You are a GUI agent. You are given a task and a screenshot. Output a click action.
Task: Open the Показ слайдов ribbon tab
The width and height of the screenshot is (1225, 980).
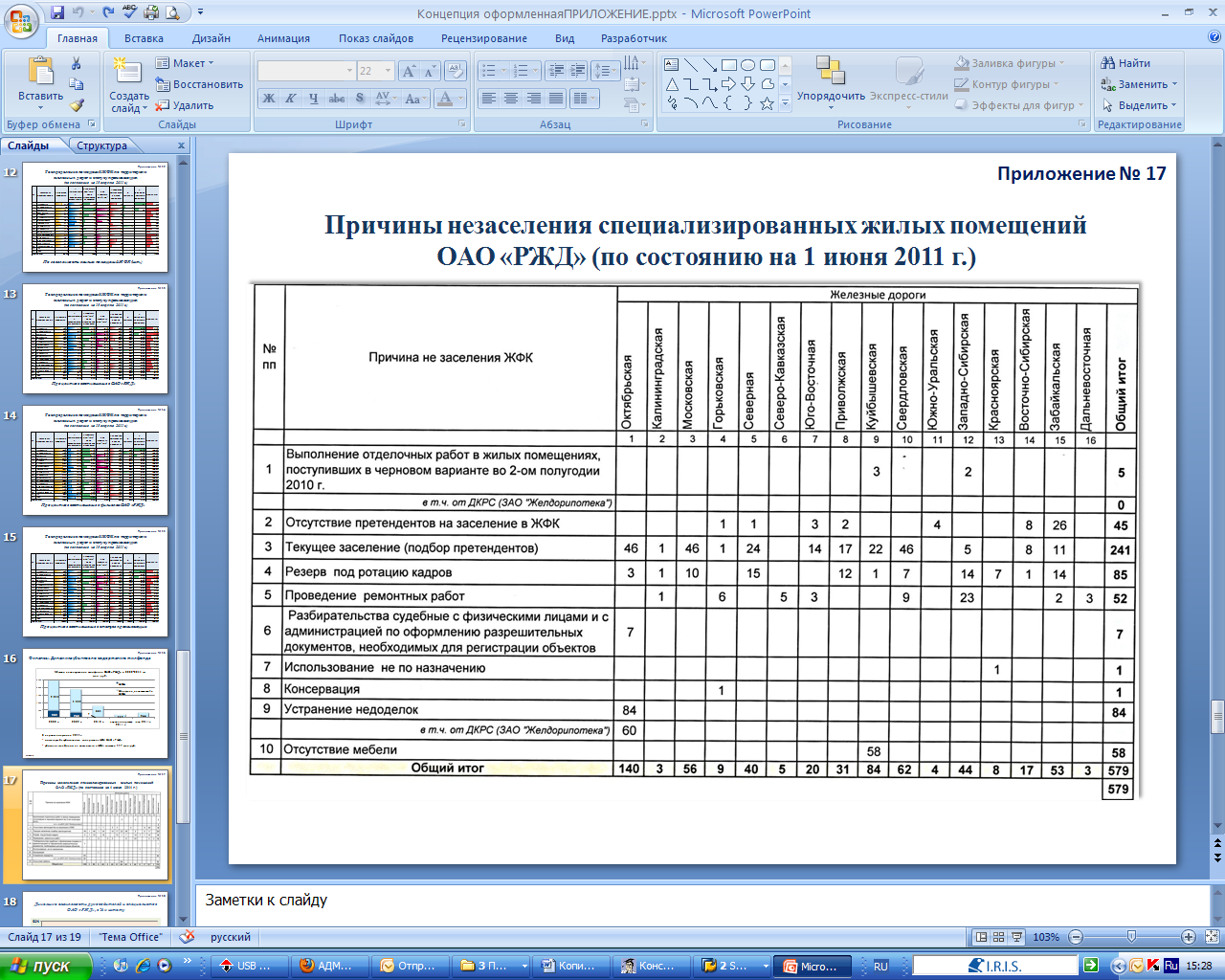(x=376, y=38)
